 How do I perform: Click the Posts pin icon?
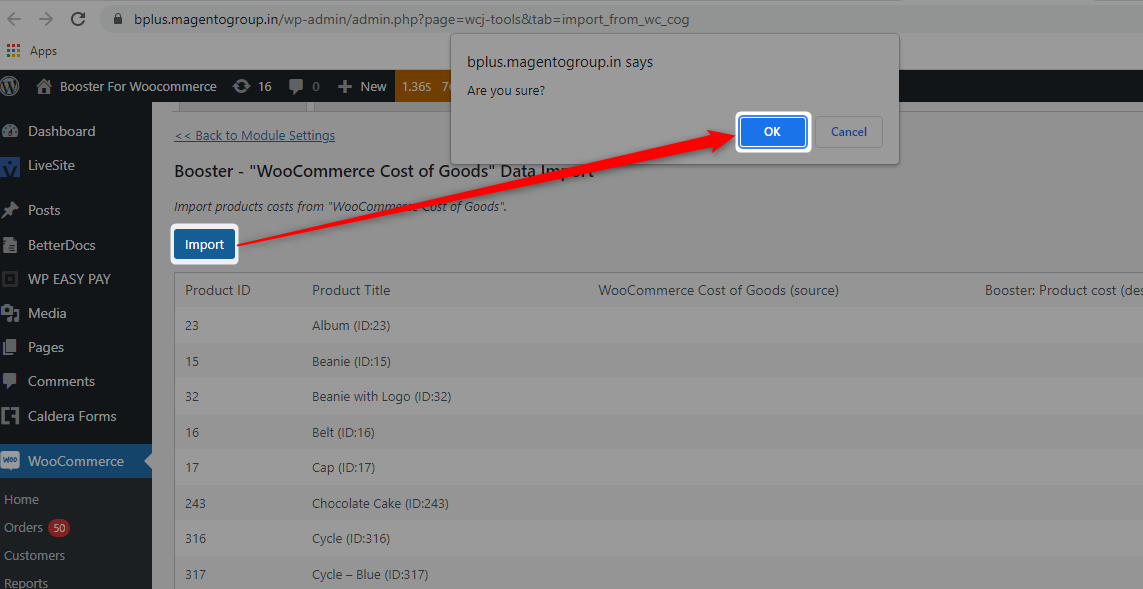pyautogui.click(x=10, y=210)
